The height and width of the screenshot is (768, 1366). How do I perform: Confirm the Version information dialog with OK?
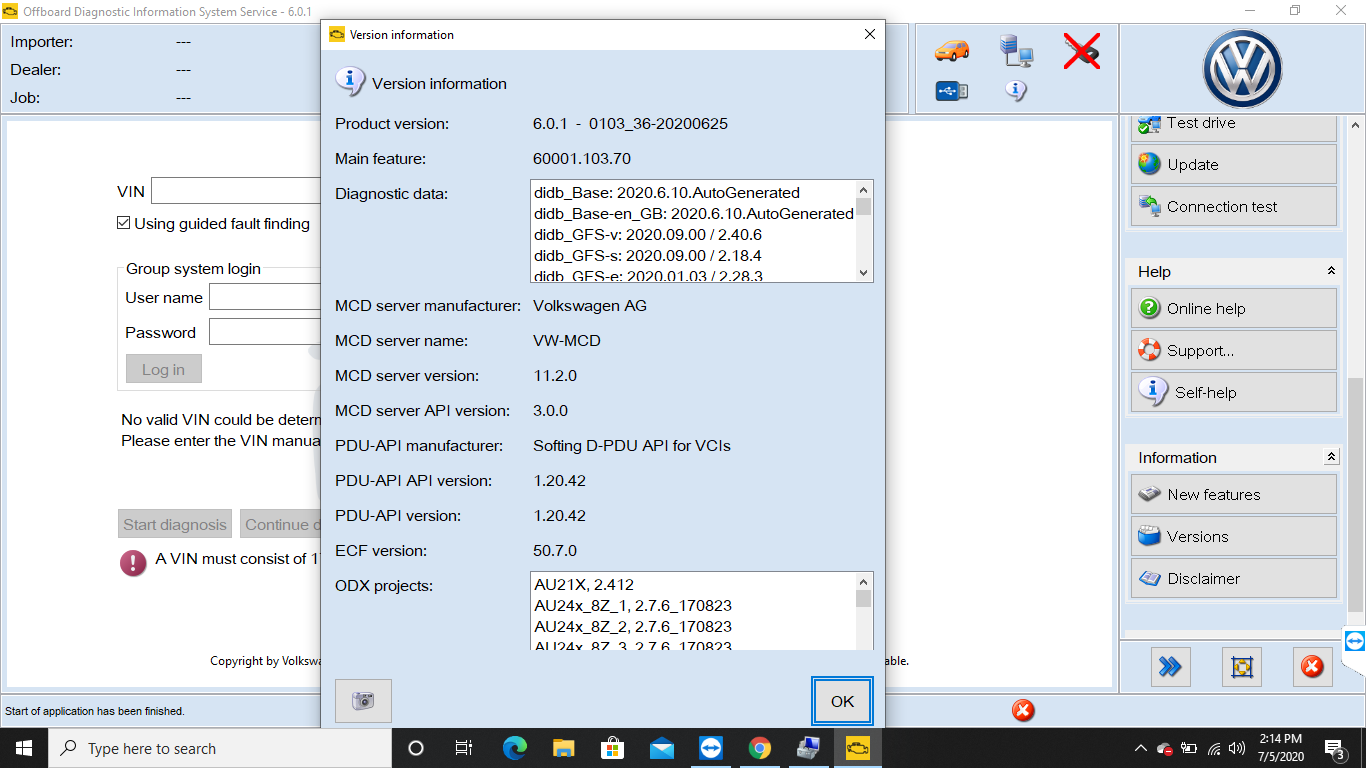[842, 701]
